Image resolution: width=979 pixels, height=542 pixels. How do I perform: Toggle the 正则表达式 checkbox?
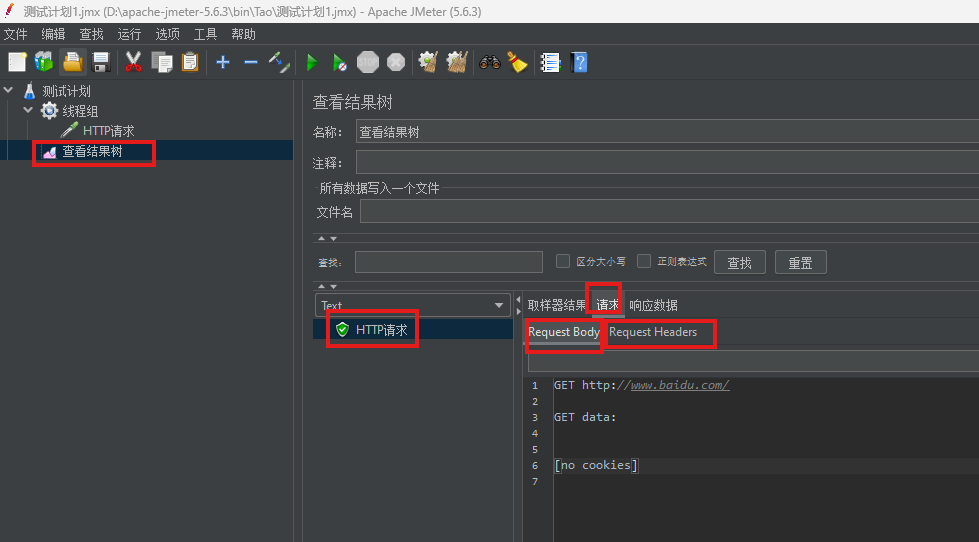click(644, 261)
